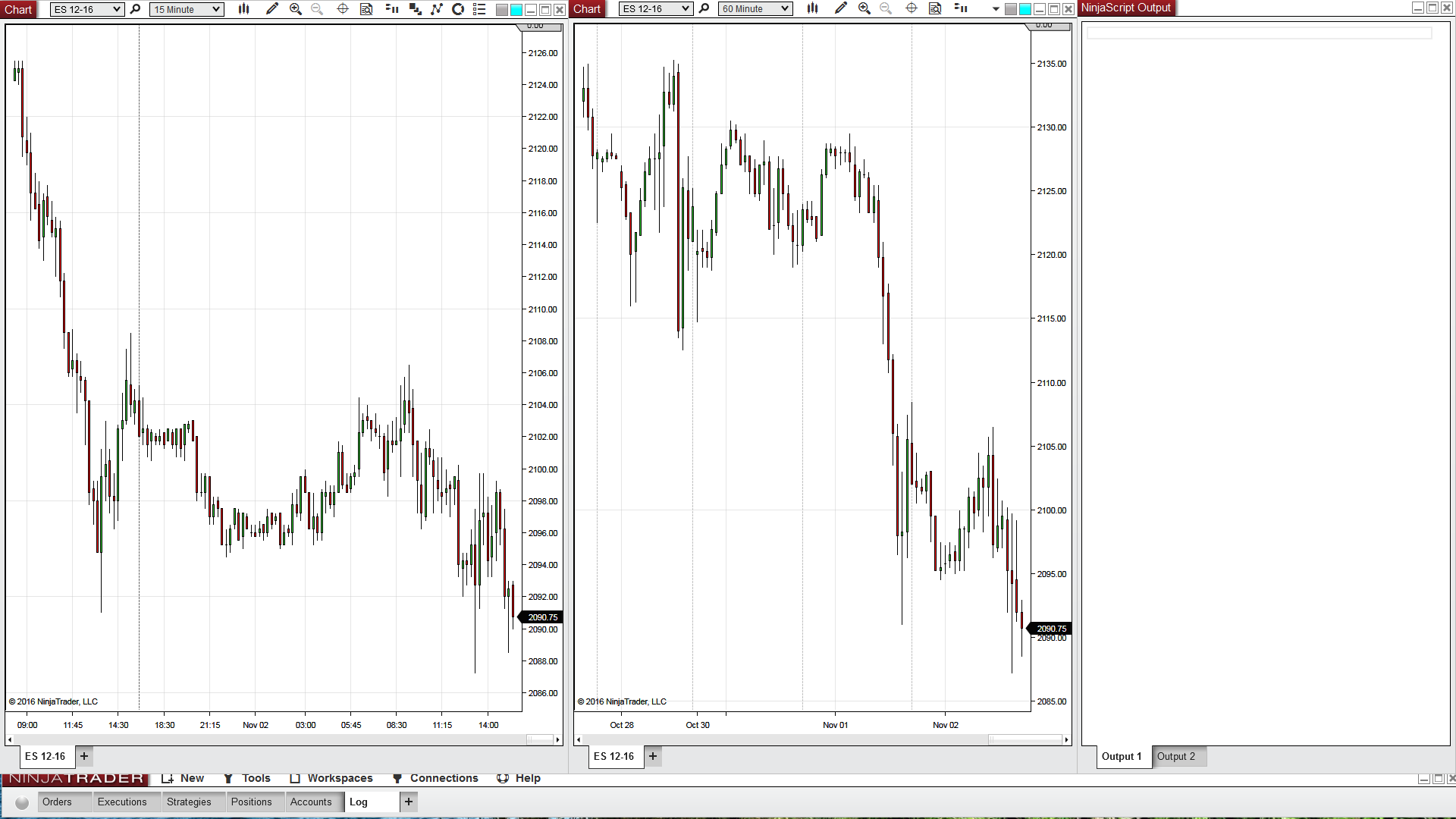
Task: Add new tab beside left ES 12-16 tab
Action: (x=84, y=756)
